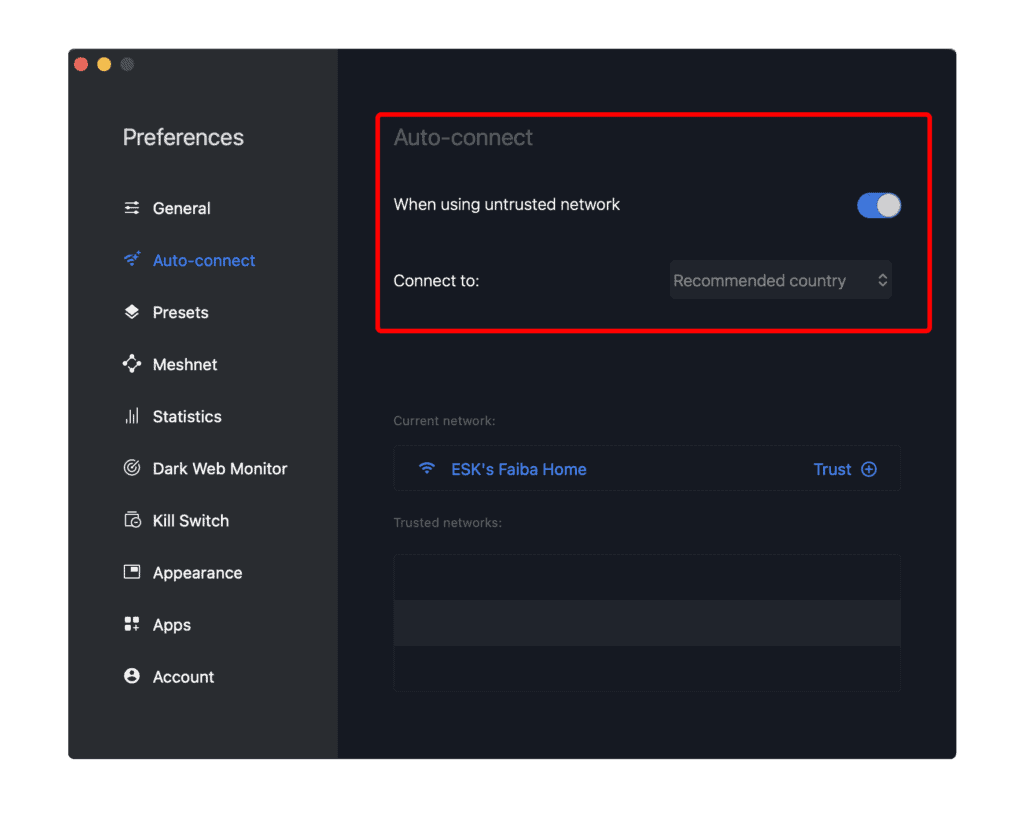
Task: Click the General sliders icon
Action: [x=132, y=208]
